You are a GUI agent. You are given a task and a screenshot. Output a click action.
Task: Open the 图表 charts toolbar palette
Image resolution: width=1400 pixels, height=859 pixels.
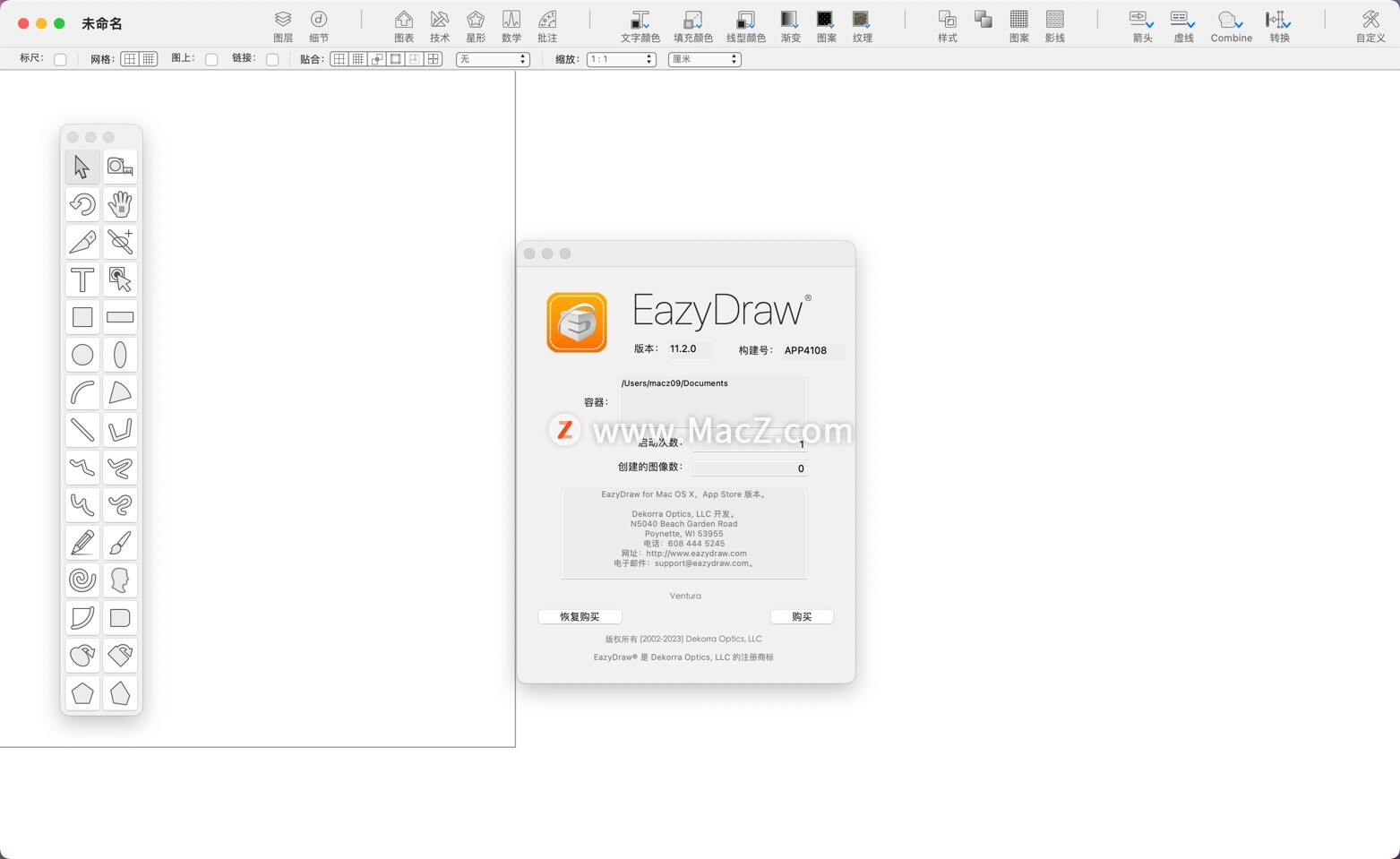404,26
